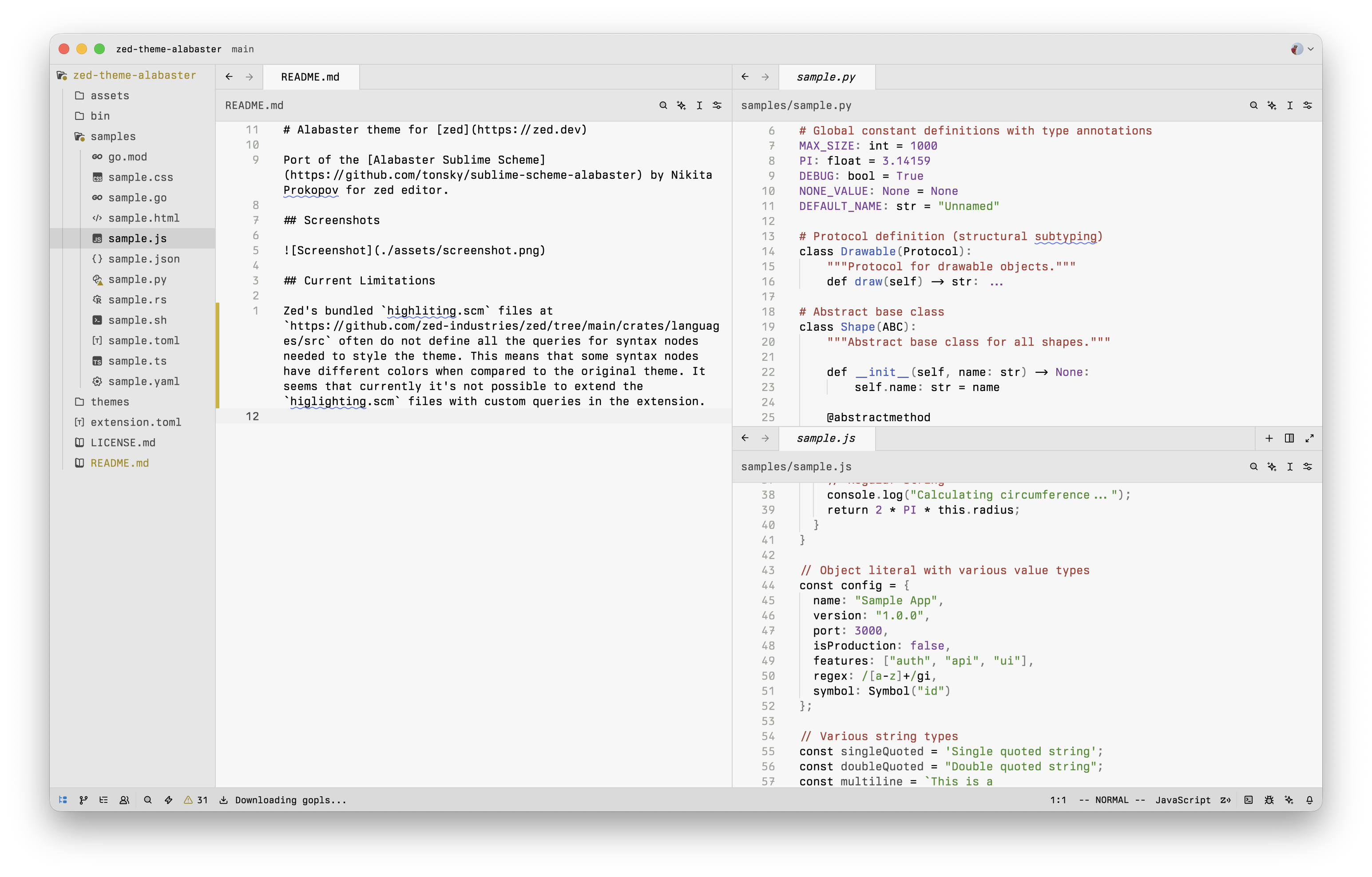
Task: Expand the sample.js pane to full size
Action: (1309, 438)
